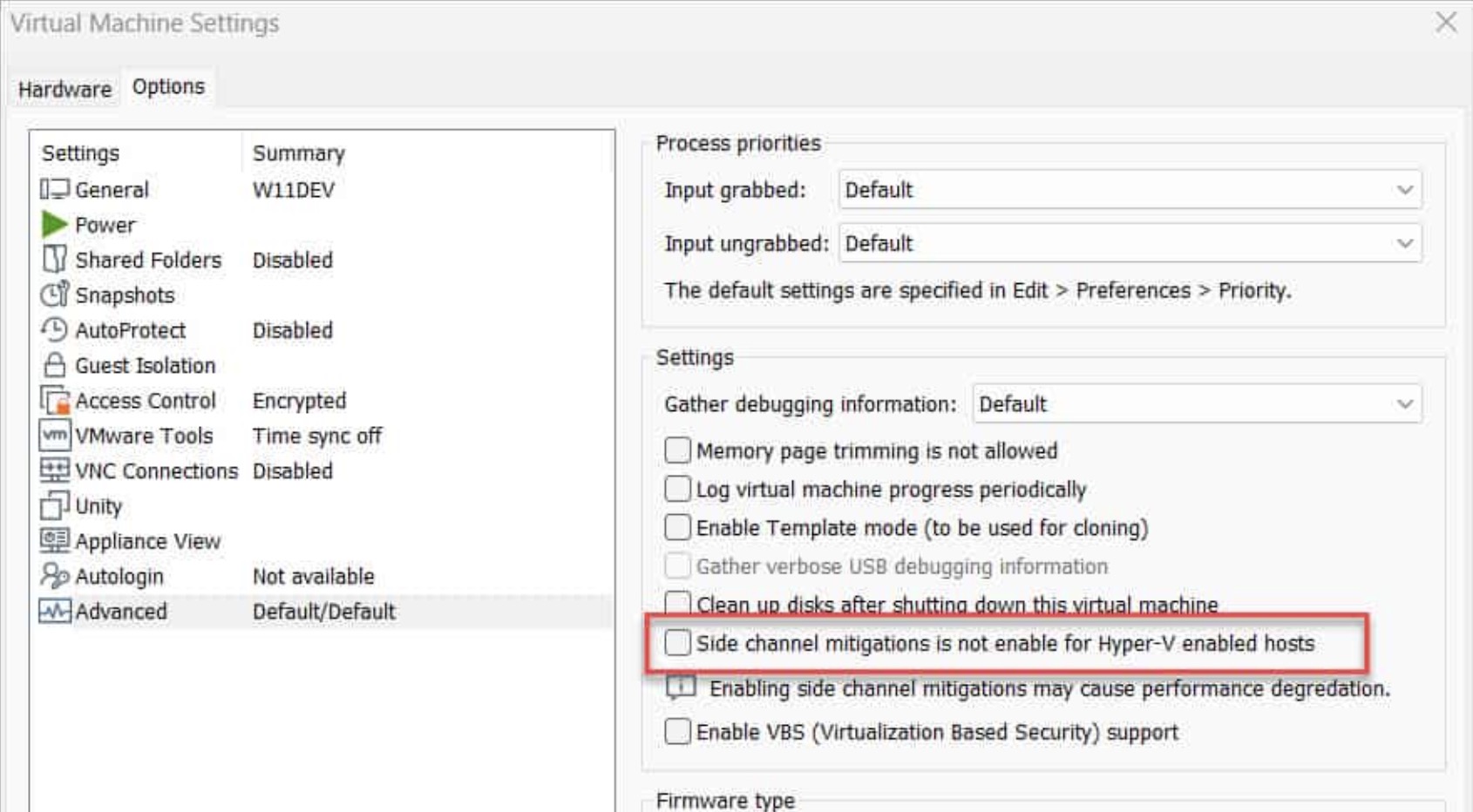Select the Access Control lock icon

tap(54, 401)
